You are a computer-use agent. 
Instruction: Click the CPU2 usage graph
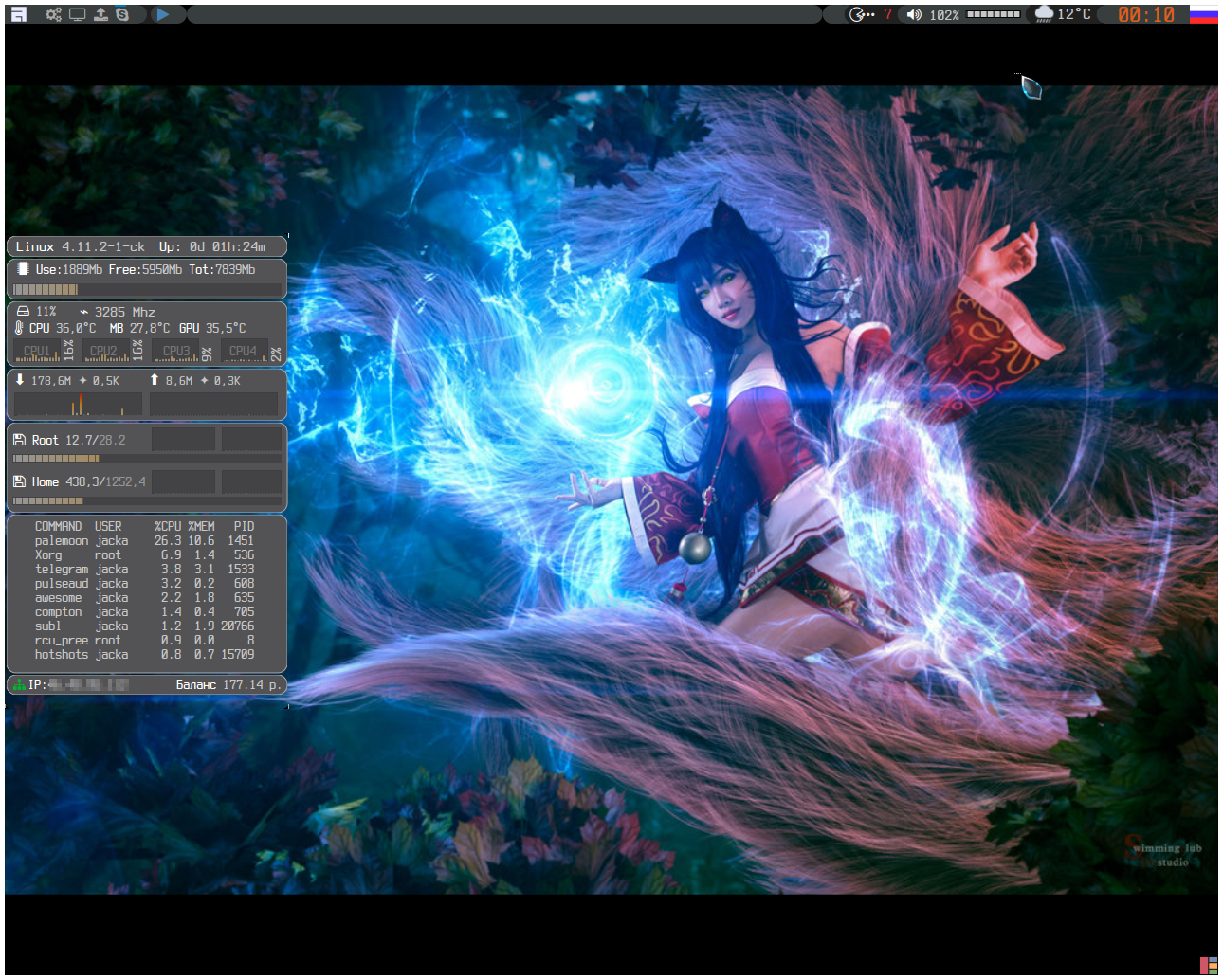(106, 352)
